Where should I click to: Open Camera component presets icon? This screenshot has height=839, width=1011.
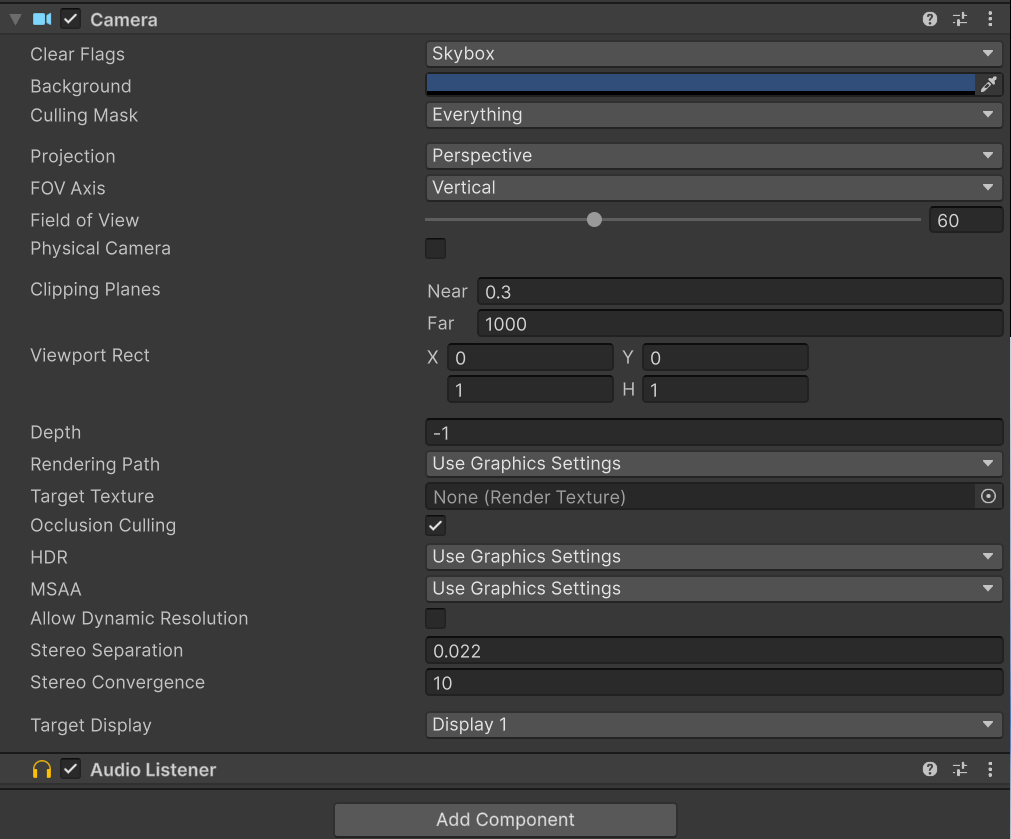point(960,19)
